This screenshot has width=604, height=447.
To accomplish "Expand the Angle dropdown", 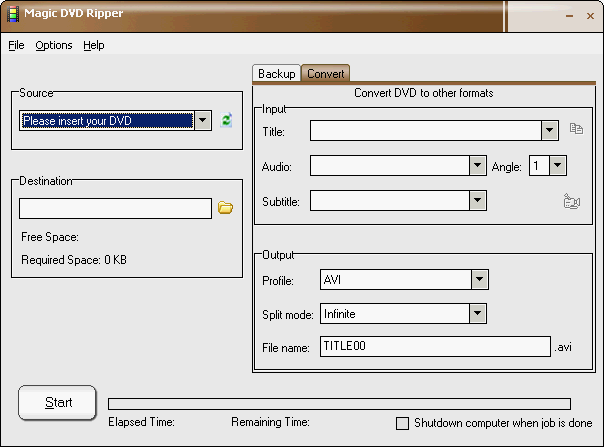I will [x=558, y=166].
